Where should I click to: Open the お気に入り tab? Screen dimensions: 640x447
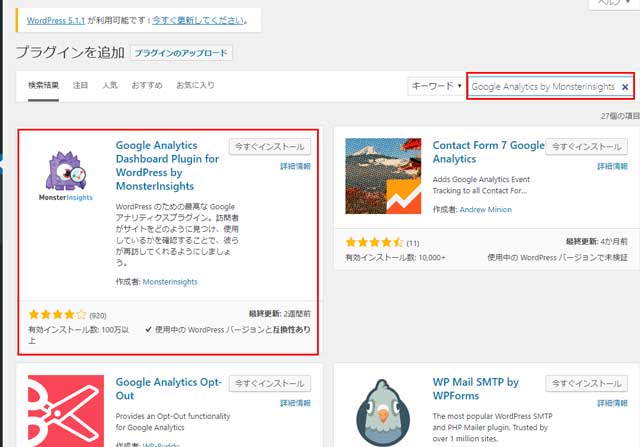tap(195, 85)
